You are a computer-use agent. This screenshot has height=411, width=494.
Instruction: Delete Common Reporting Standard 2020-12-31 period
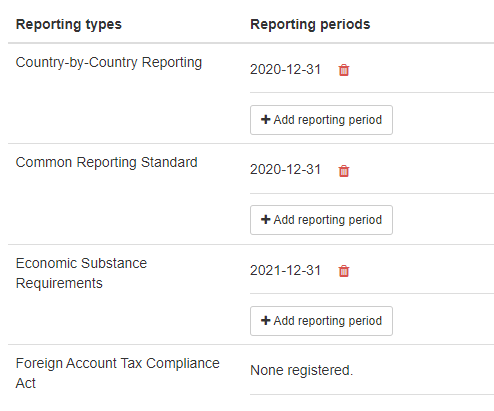point(344,171)
